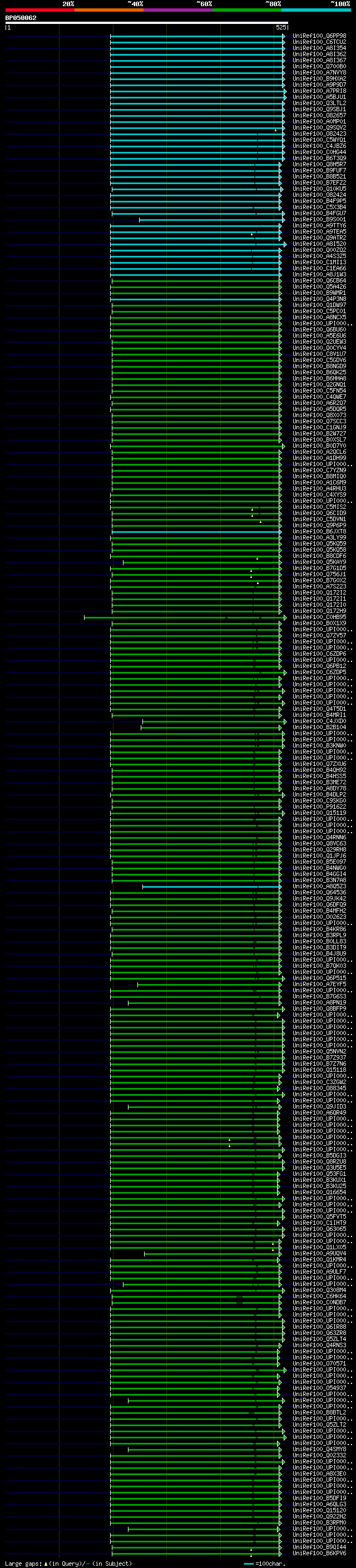Open hit UniRef100_B6HHA8
356x1568 pixels.
pyautogui.click(x=319, y=379)
